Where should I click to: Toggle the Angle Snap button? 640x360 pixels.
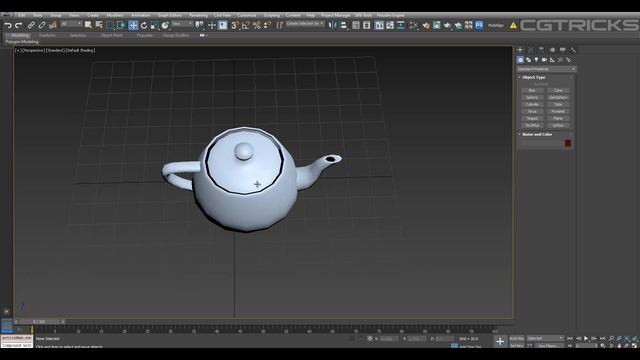(x=246, y=25)
